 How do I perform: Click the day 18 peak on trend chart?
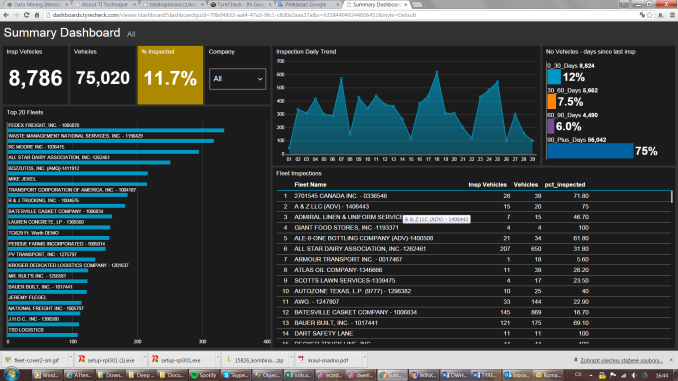(437, 72)
